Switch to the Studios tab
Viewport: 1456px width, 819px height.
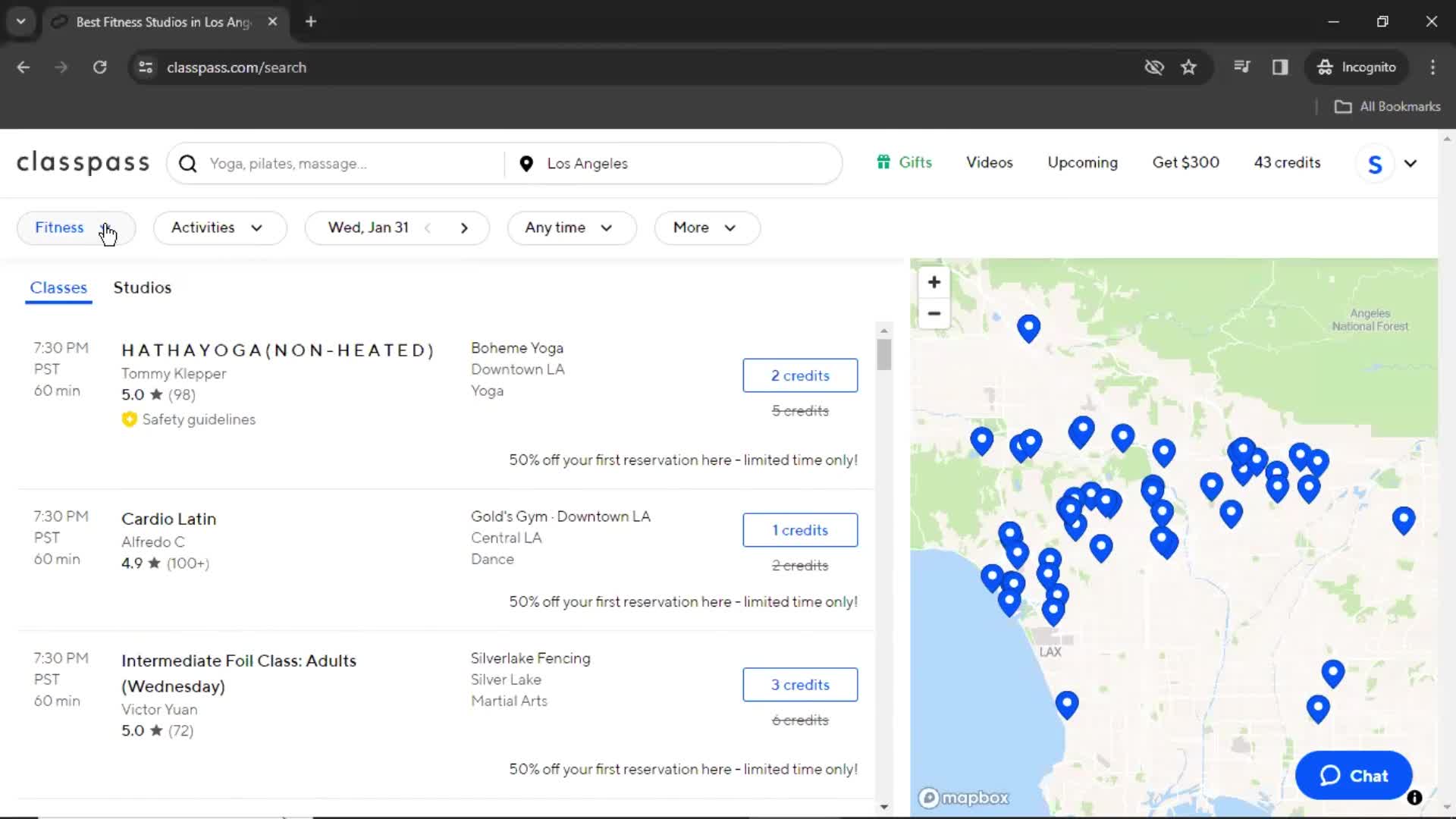[x=143, y=288]
